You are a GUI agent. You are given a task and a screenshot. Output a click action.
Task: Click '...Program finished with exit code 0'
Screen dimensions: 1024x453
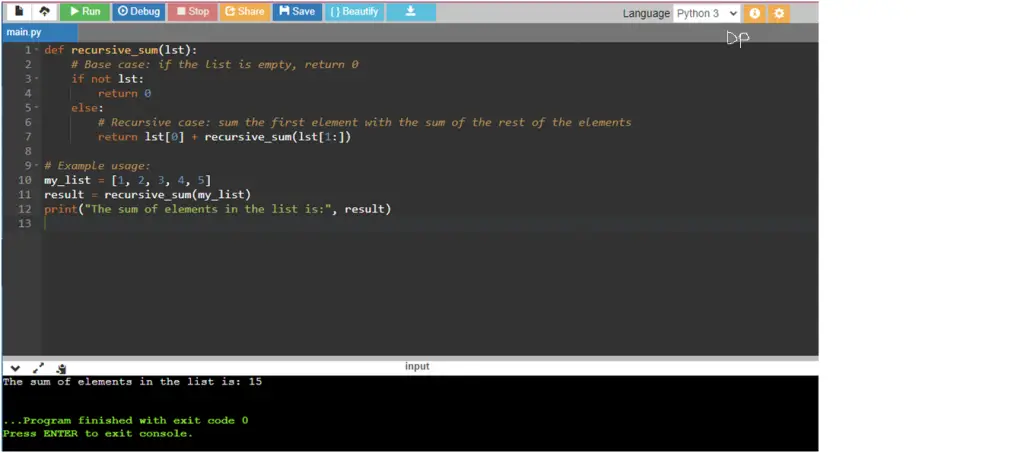pyautogui.click(x=125, y=420)
